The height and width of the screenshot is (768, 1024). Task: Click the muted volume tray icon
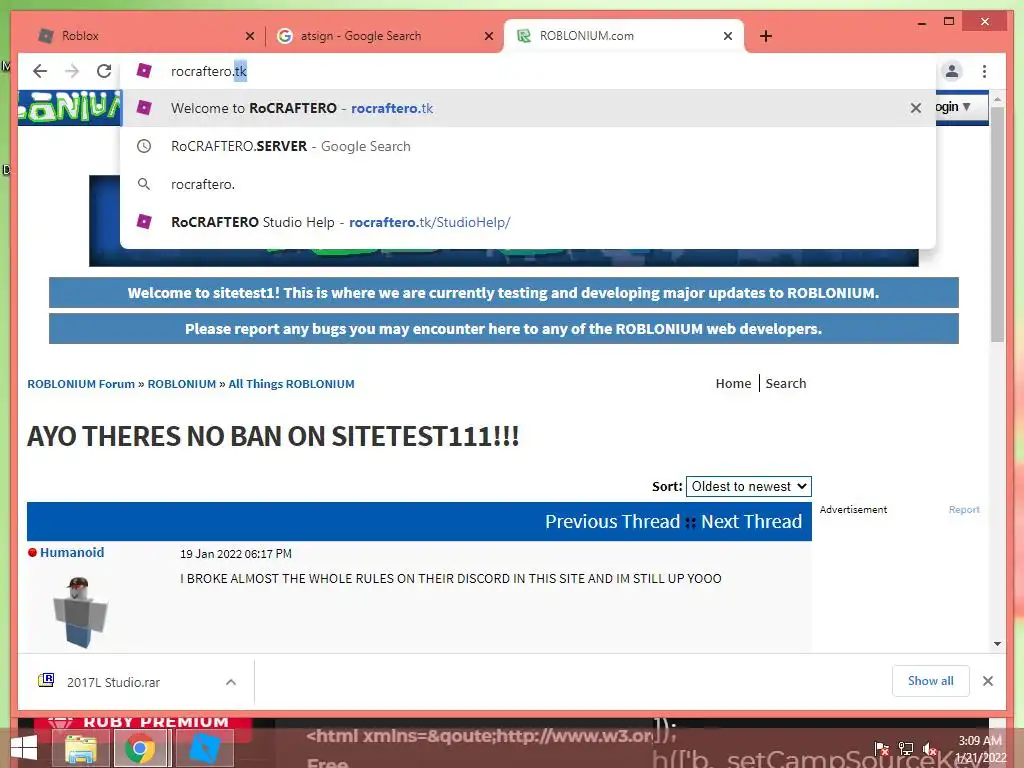pos(930,748)
